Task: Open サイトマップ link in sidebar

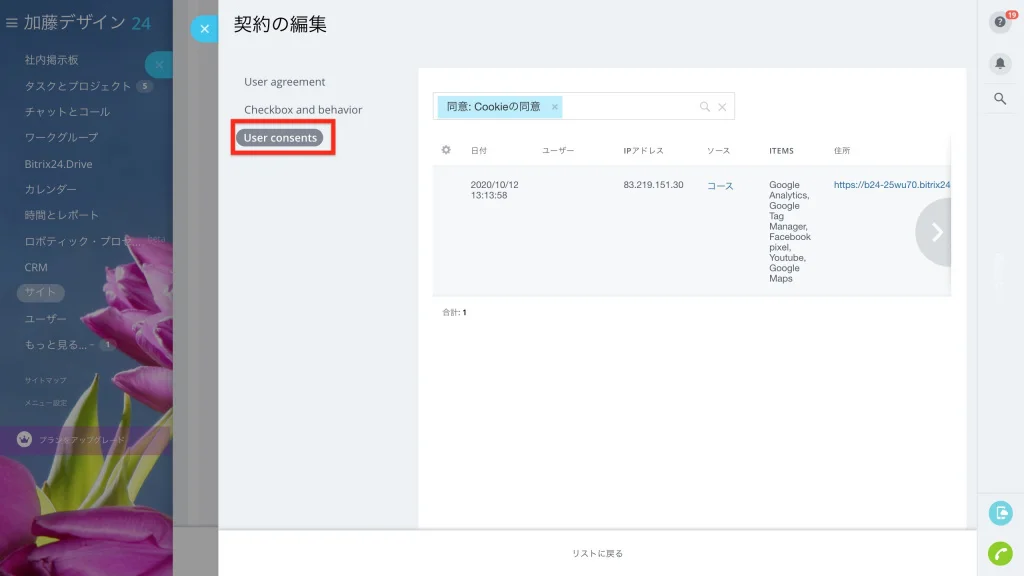Action: [x=46, y=380]
